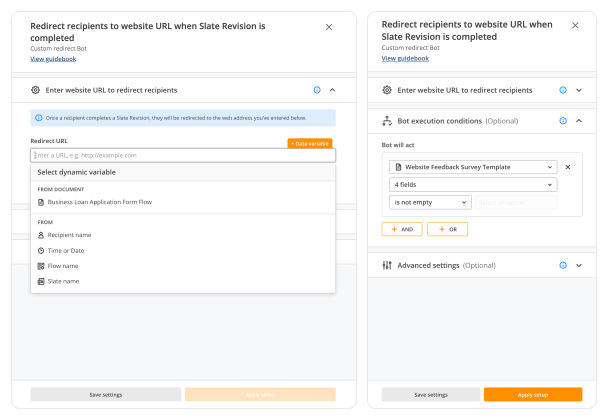This screenshot has width=608, height=420.
Task: Collapse Bot execution conditions section
Action: click(579, 121)
